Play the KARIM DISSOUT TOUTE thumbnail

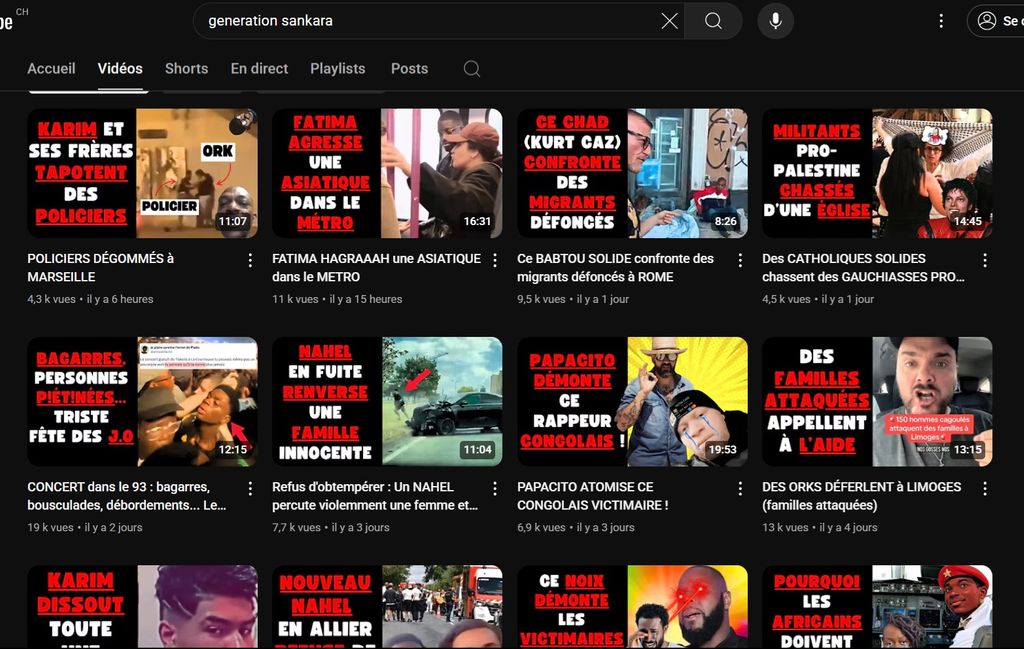click(142, 607)
